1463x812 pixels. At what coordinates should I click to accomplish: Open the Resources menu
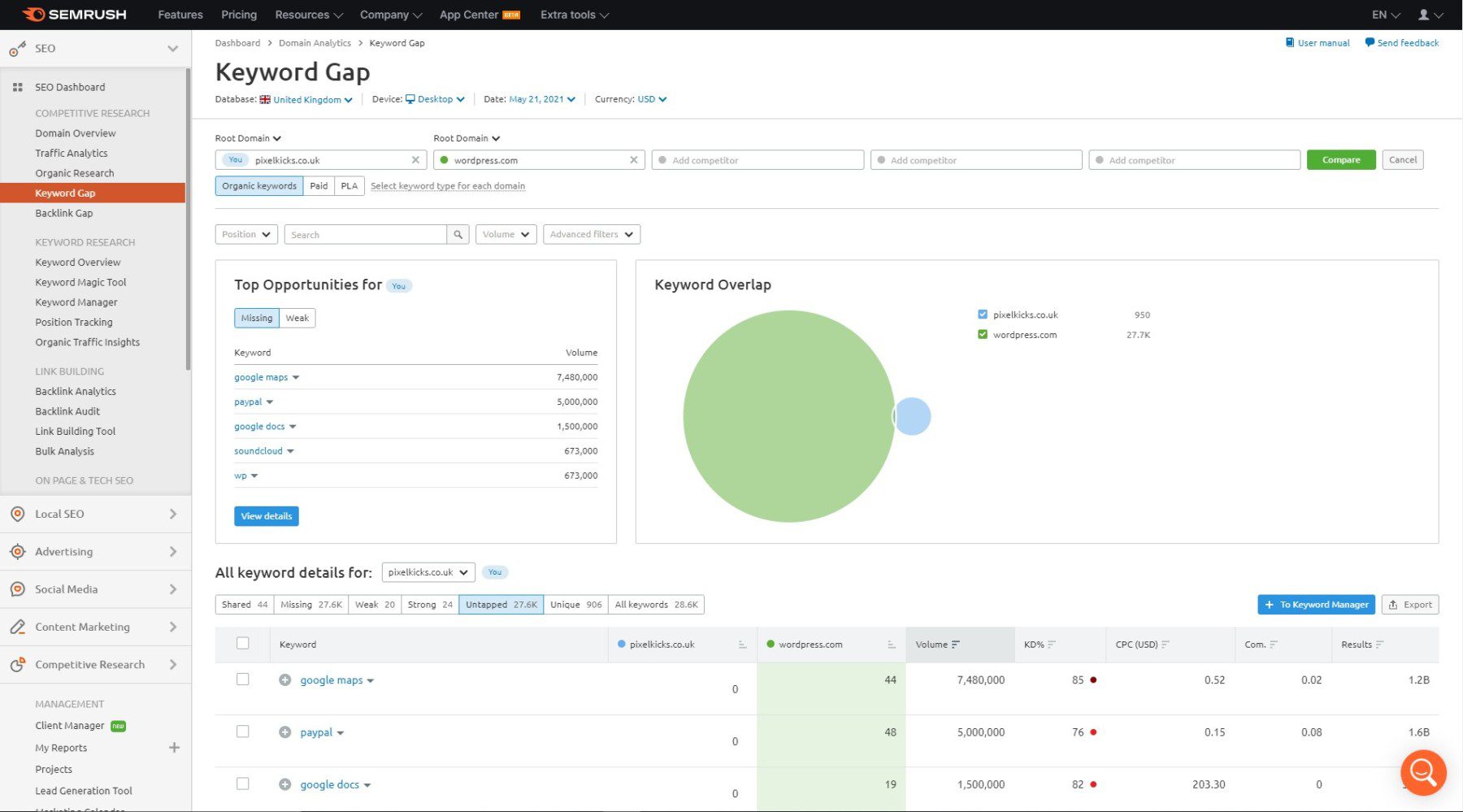coord(309,15)
